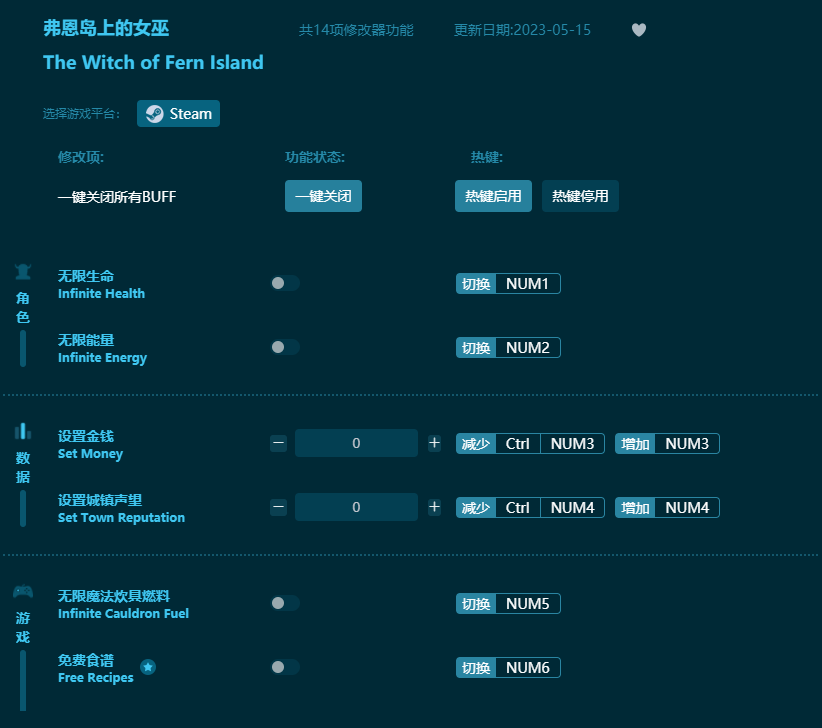Increase Set Money with plus icon
The height and width of the screenshot is (728, 822).
pos(434,443)
